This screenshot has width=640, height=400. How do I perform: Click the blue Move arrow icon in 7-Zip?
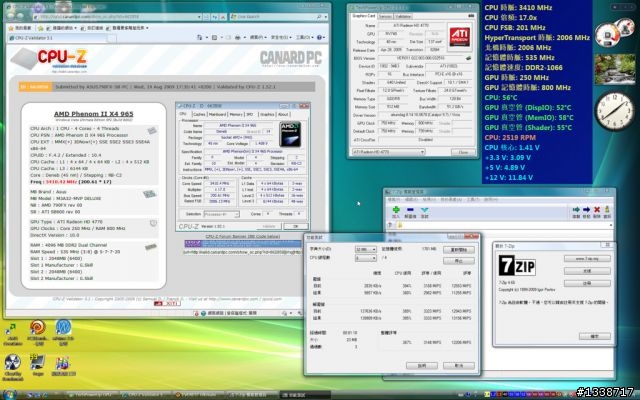click(x=587, y=210)
